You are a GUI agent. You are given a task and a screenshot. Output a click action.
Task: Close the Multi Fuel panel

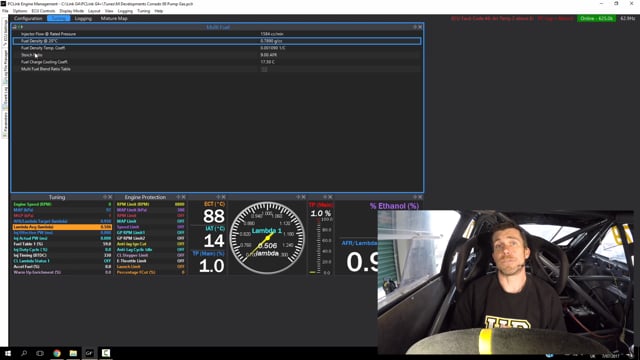coord(420,27)
